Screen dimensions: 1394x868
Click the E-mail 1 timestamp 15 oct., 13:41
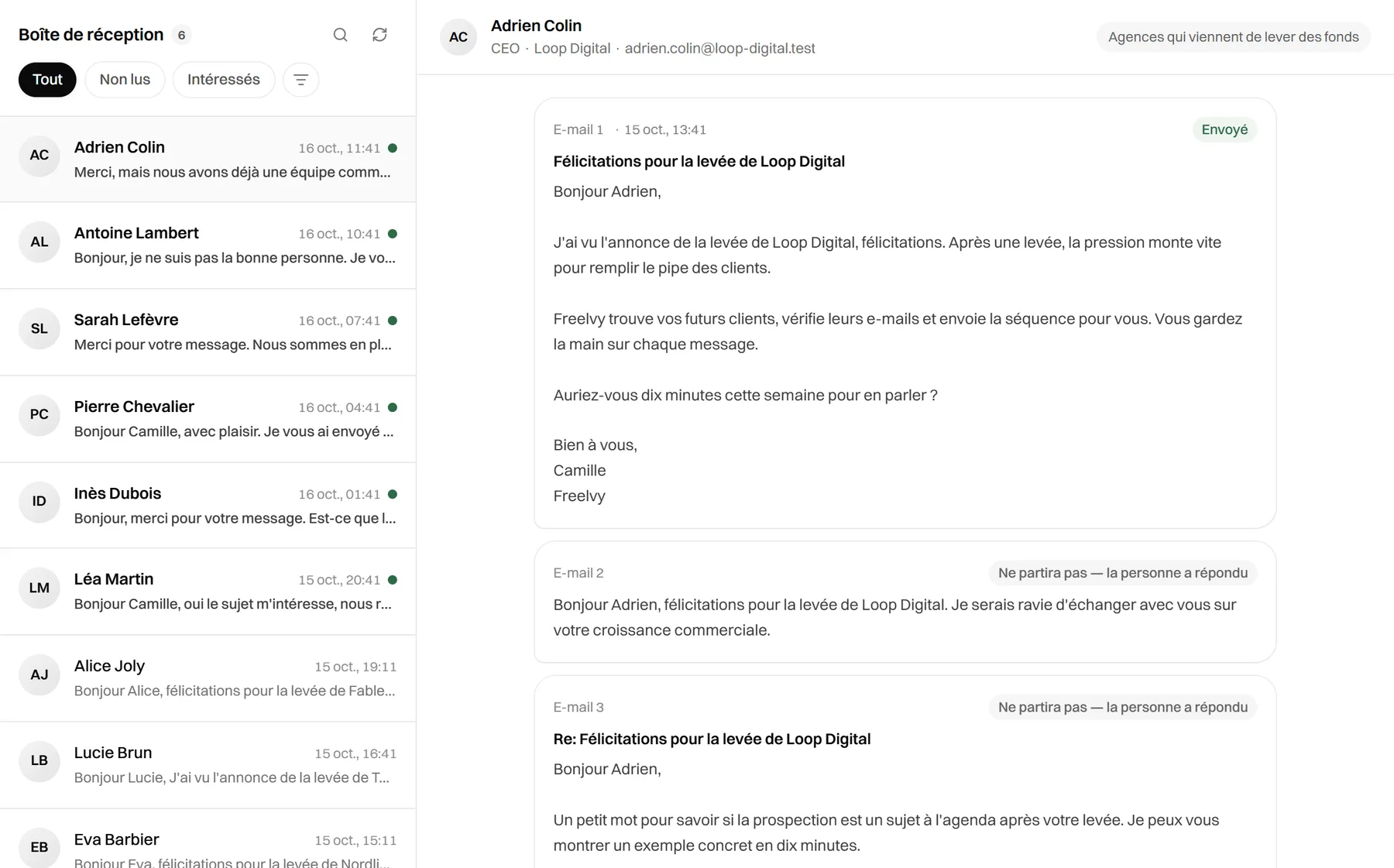click(664, 130)
